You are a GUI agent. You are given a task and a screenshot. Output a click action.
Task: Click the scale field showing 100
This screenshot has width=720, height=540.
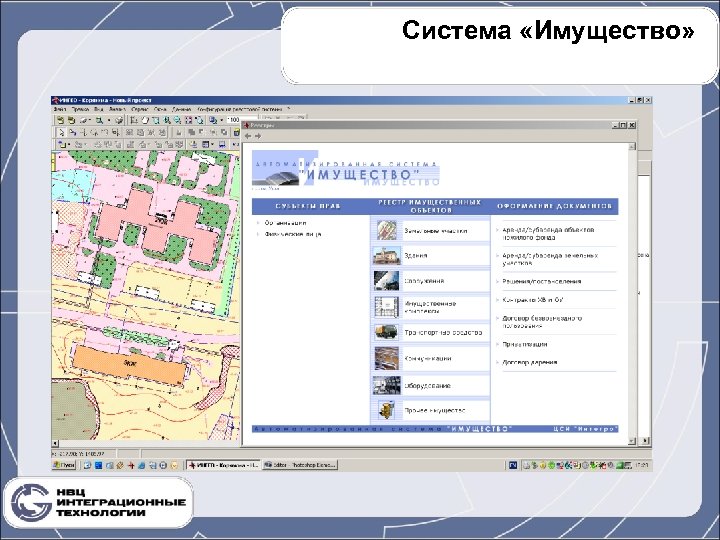click(x=234, y=120)
